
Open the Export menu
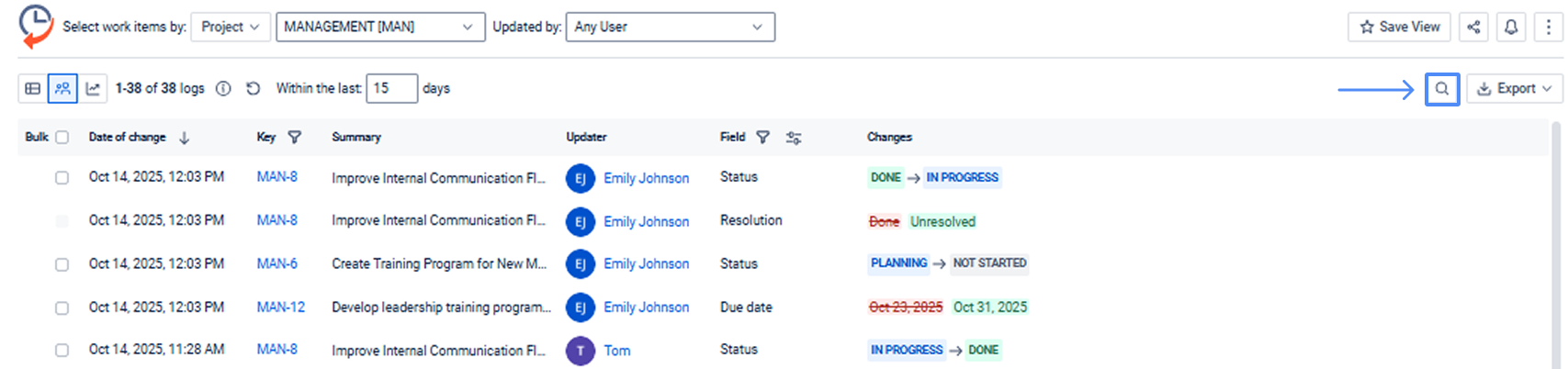[x=1514, y=89]
